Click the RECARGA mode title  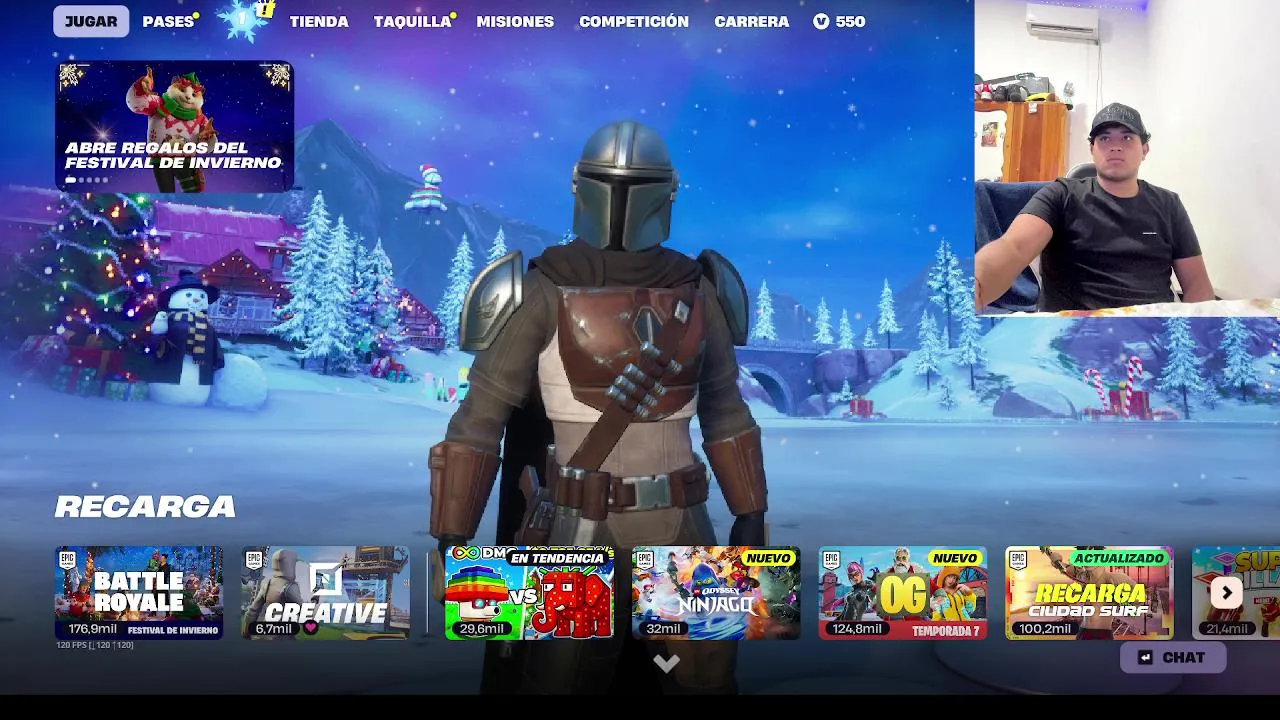145,507
